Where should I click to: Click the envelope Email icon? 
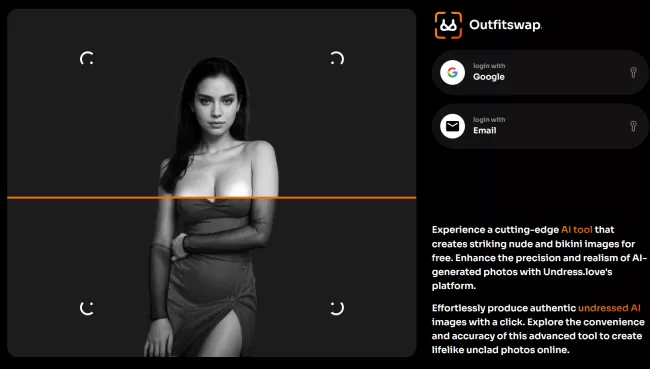click(452, 126)
